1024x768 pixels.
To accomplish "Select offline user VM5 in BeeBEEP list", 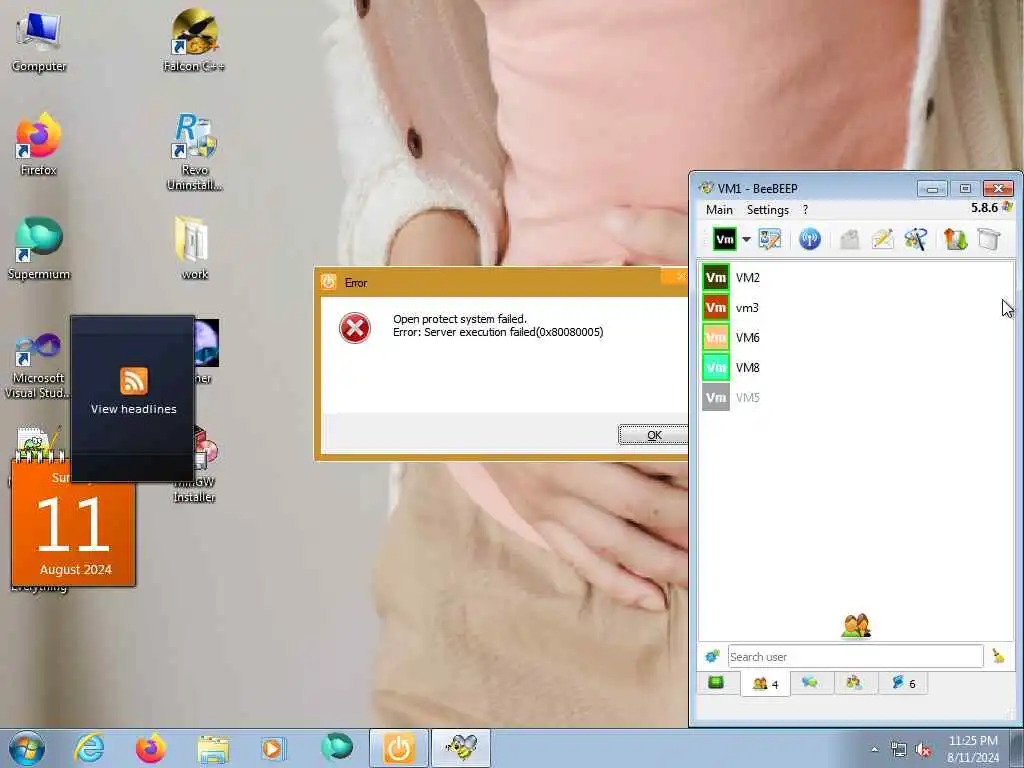I will 856,397.
